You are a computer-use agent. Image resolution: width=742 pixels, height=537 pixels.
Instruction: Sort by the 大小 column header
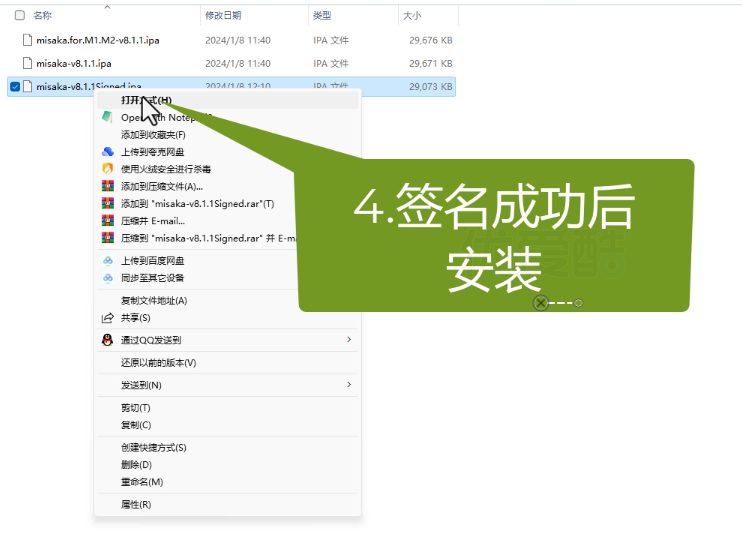tap(412, 16)
